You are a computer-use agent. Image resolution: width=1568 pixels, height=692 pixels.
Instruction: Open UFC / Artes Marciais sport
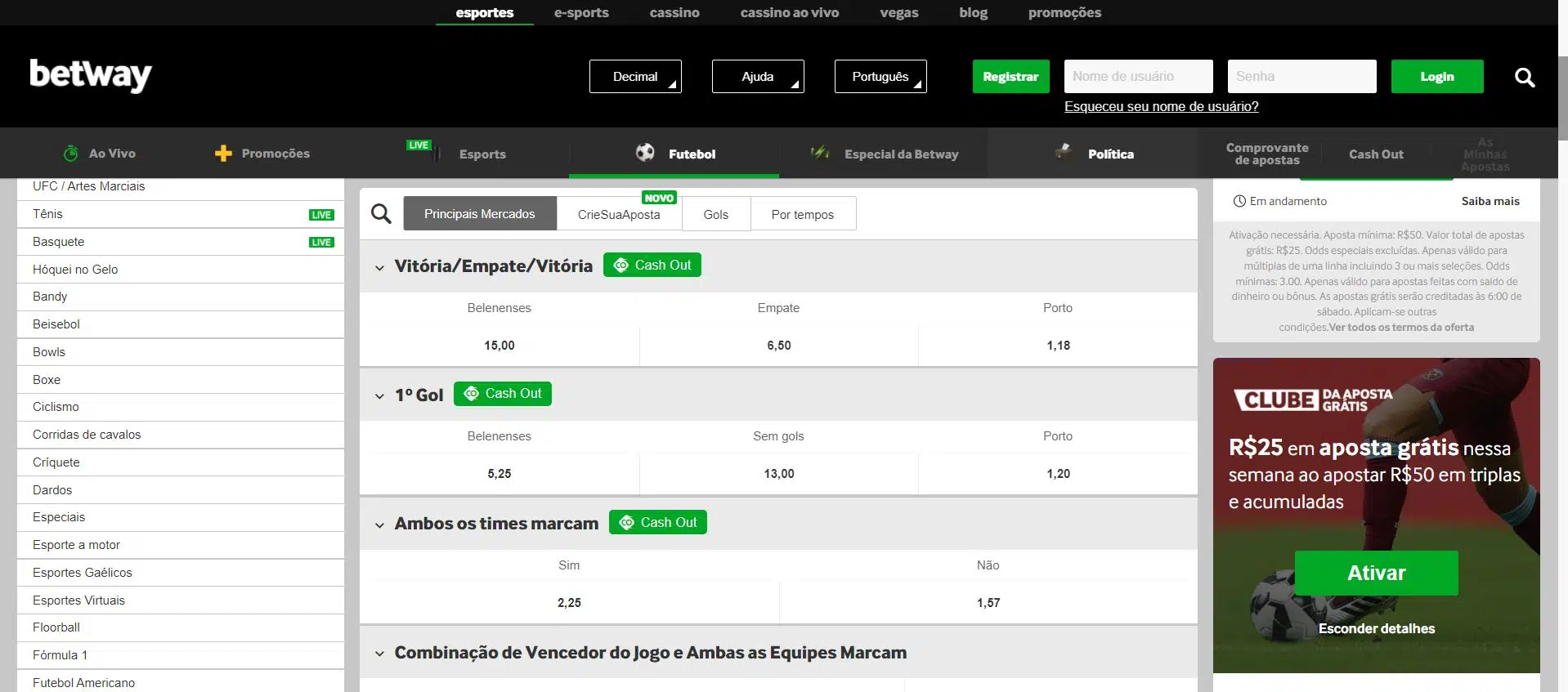pos(180,187)
